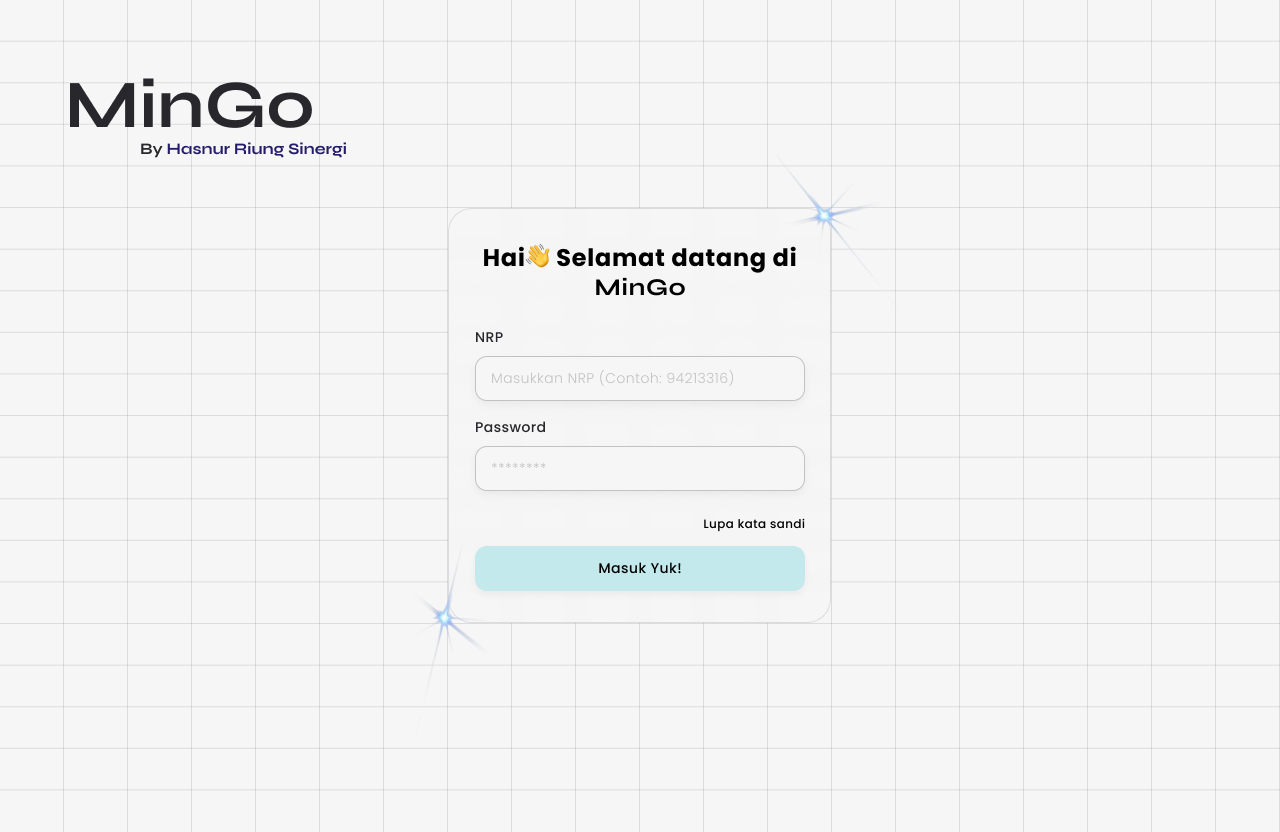
Task: Click the sparkle star below the card
Action: [x=445, y=619]
